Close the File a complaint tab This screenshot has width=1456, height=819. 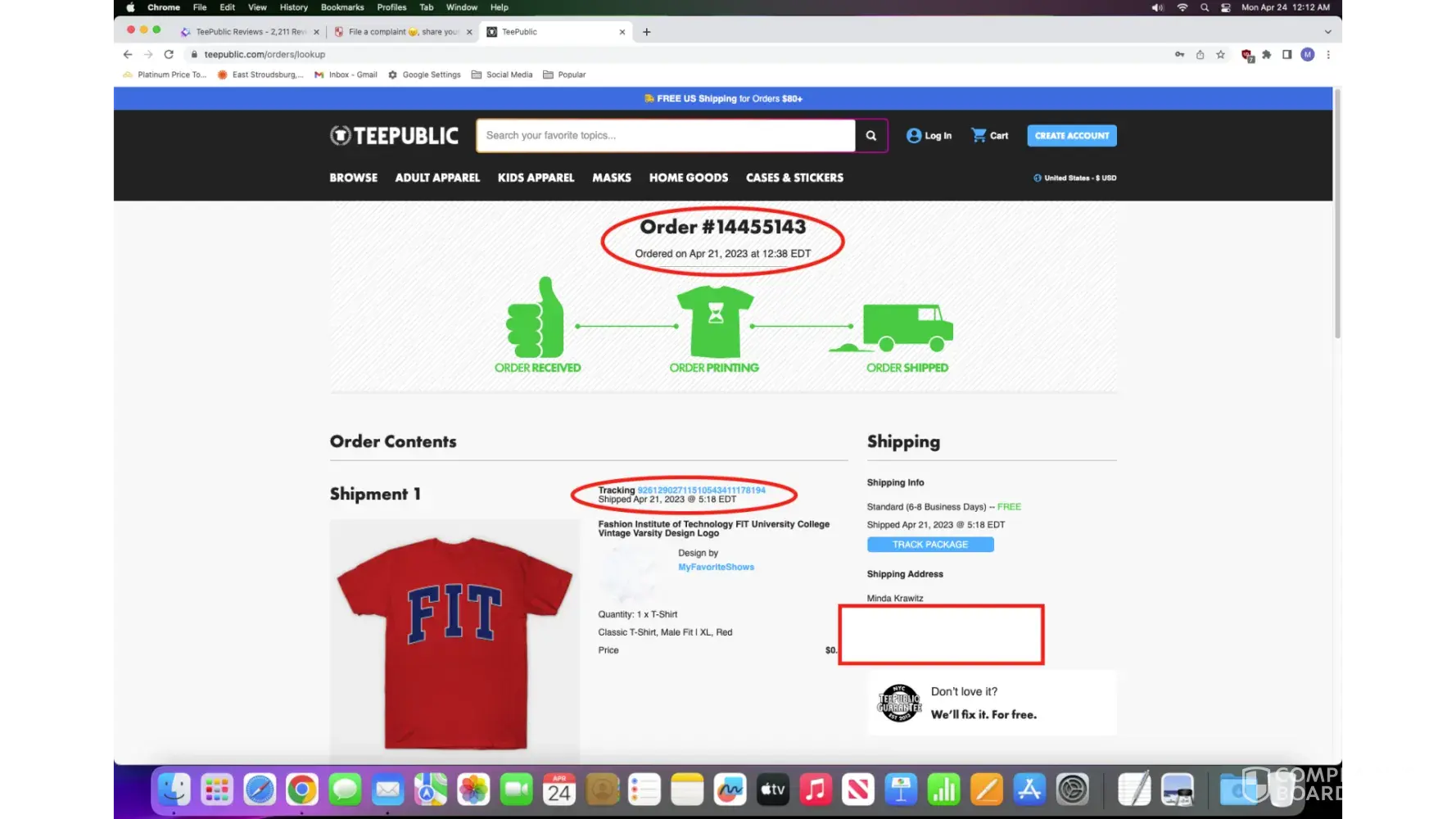[469, 32]
